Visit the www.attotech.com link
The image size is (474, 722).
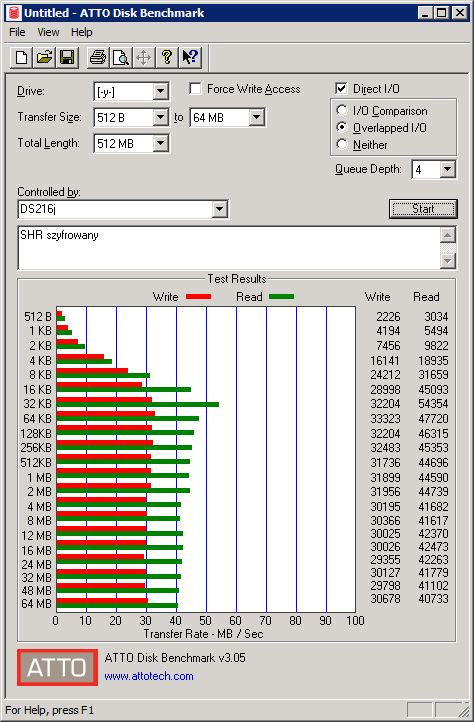(x=149, y=676)
